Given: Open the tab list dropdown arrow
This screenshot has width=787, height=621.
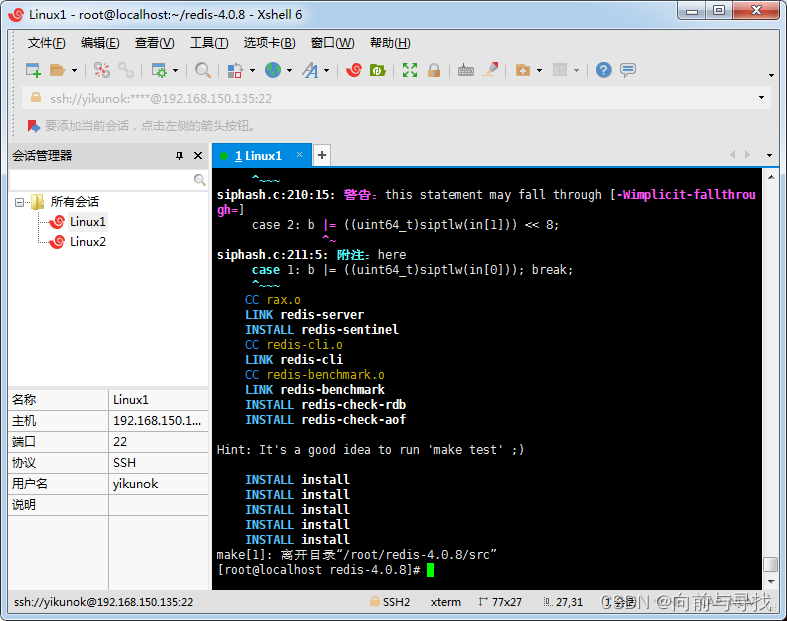Looking at the screenshot, I should click(769, 155).
